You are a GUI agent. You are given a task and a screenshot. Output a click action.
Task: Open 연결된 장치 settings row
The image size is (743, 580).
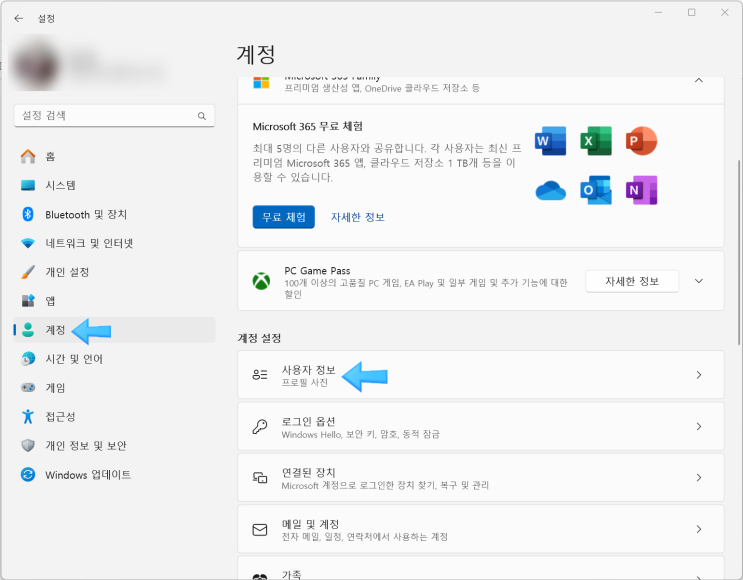click(480, 478)
